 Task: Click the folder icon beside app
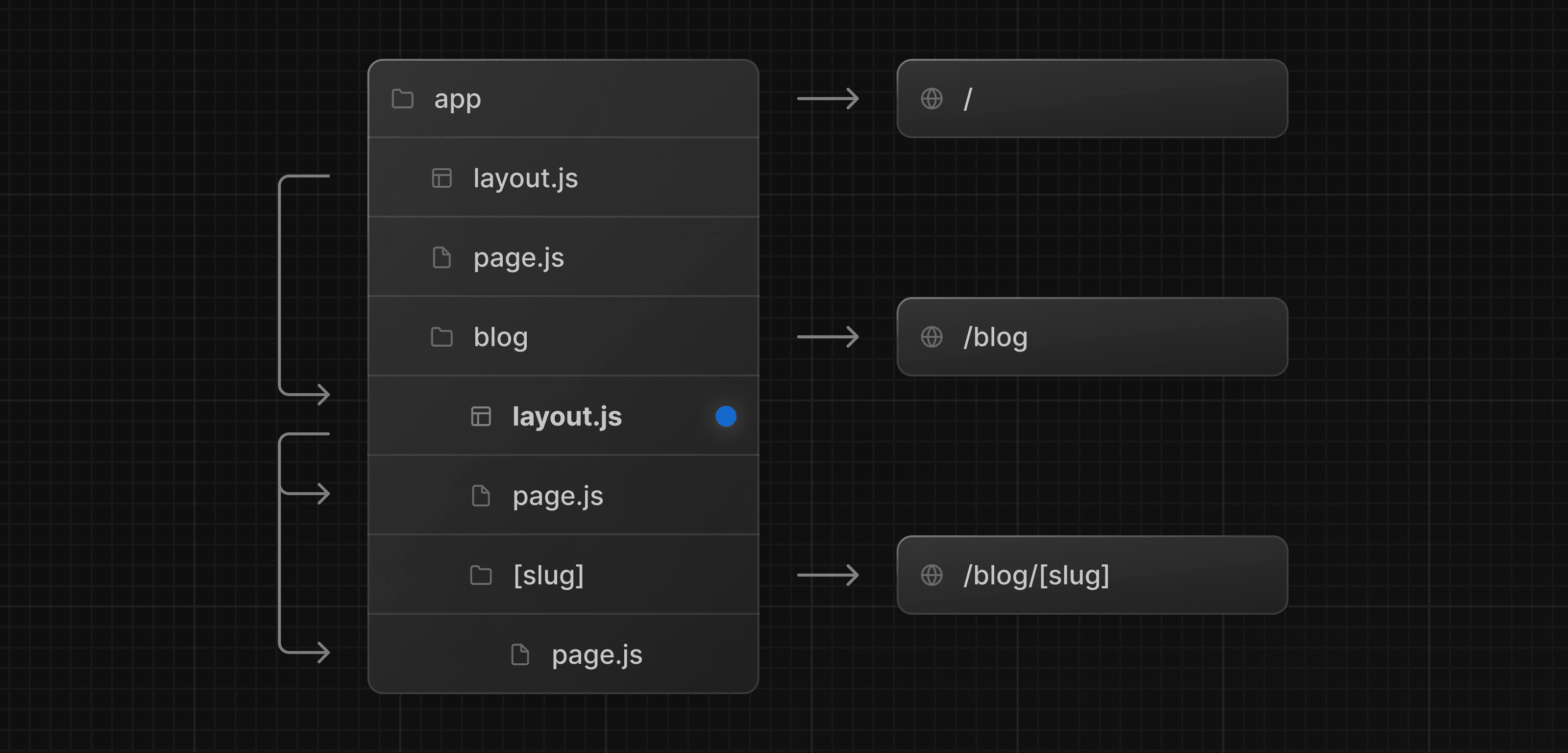click(402, 99)
